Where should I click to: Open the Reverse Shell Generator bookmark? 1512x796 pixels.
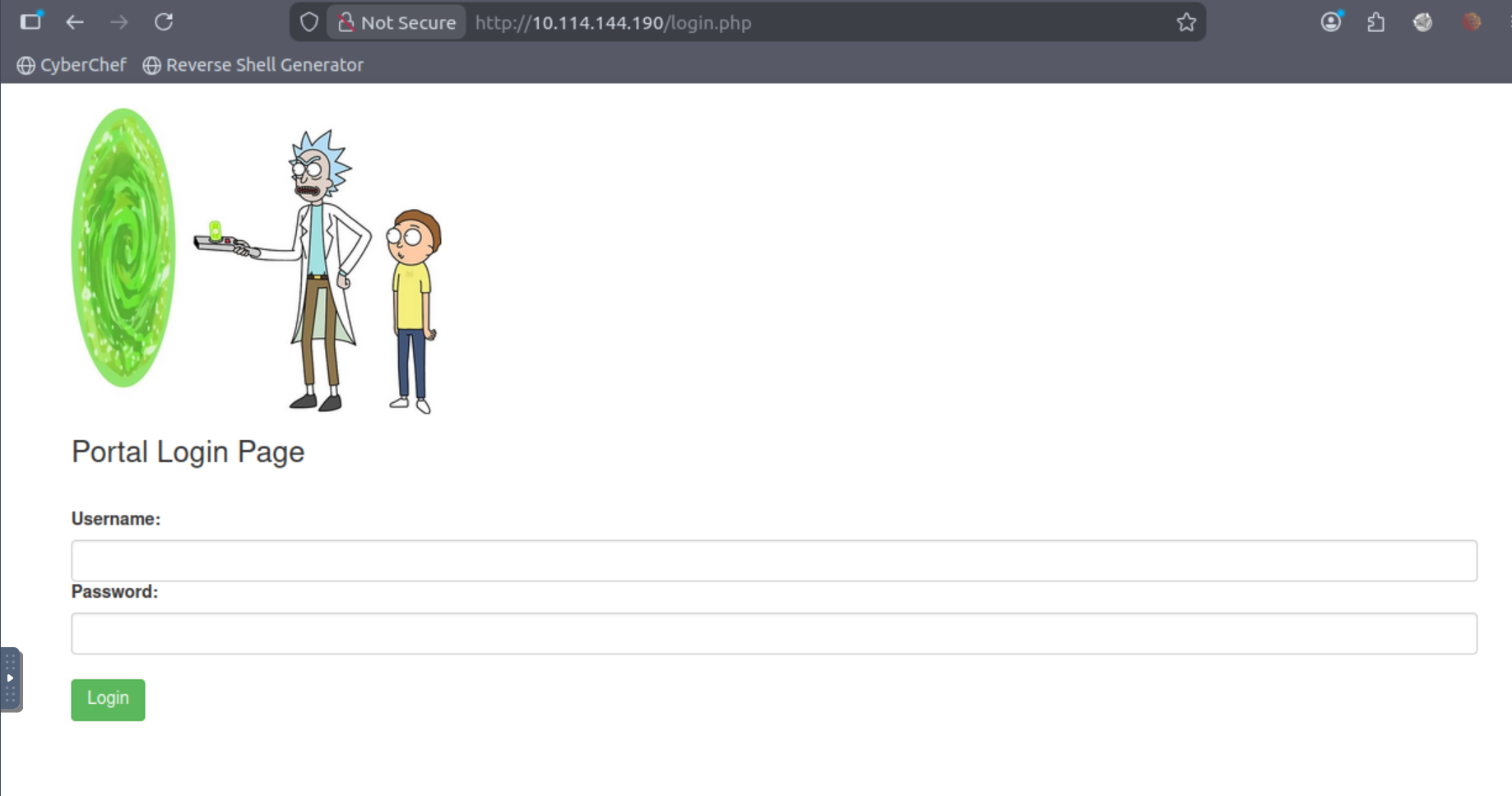(253, 65)
